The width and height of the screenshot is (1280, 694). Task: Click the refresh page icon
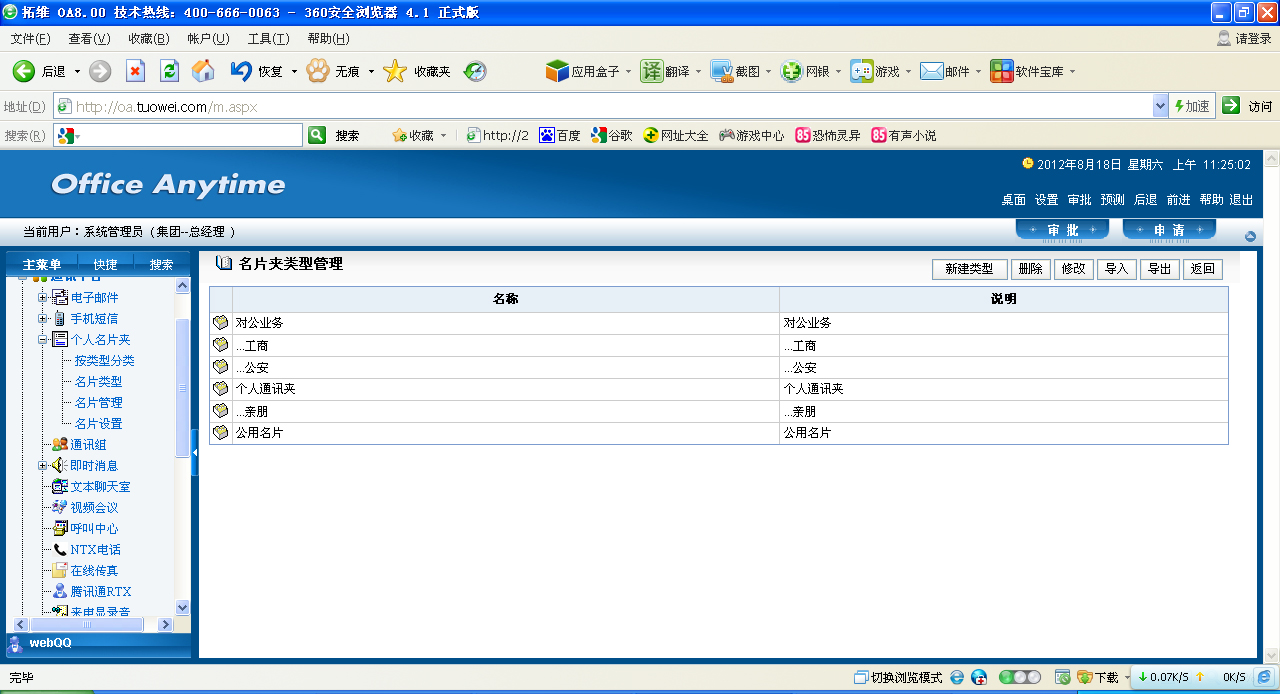[169, 71]
